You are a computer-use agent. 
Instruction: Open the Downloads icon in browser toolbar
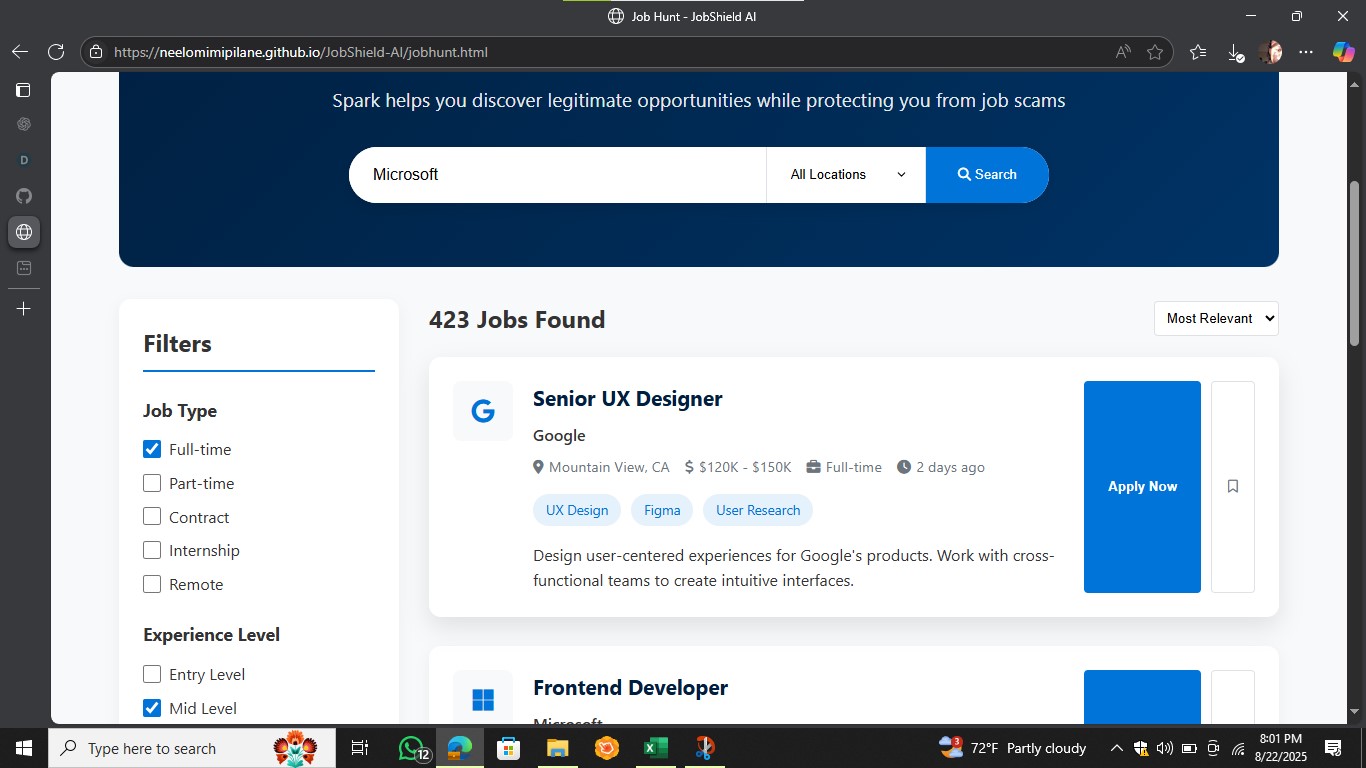pyautogui.click(x=1235, y=52)
